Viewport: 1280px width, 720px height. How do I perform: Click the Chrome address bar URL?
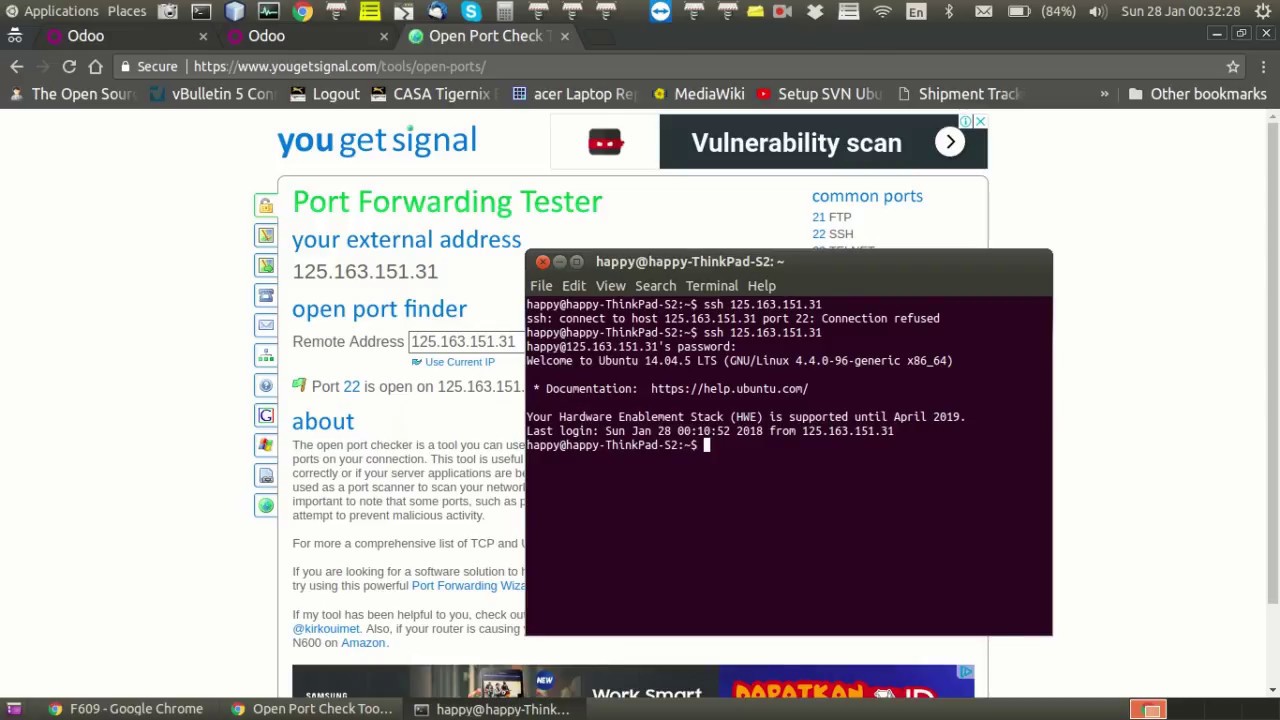point(340,66)
